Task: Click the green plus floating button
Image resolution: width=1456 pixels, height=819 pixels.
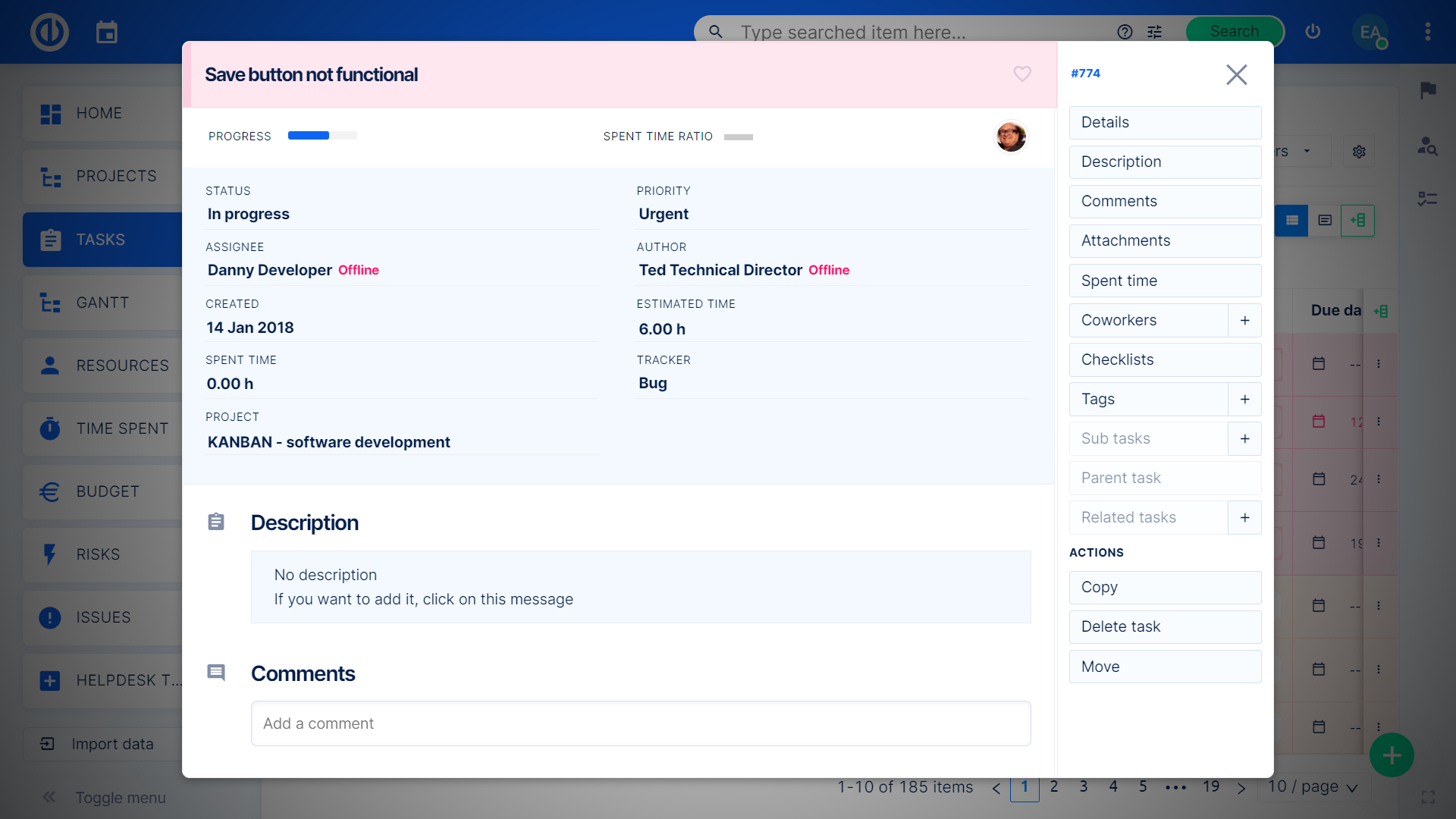Action: click(x=1392, y=755)
